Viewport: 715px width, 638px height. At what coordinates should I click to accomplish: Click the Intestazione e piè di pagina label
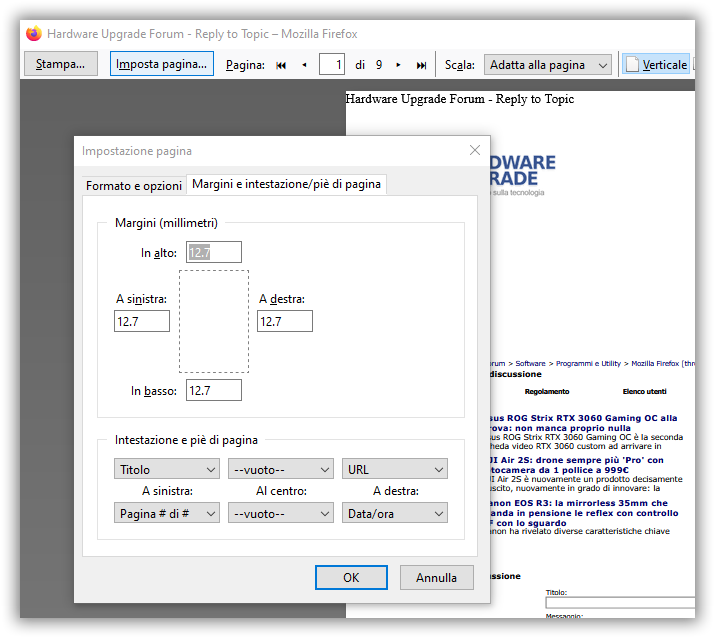point(186,440)
